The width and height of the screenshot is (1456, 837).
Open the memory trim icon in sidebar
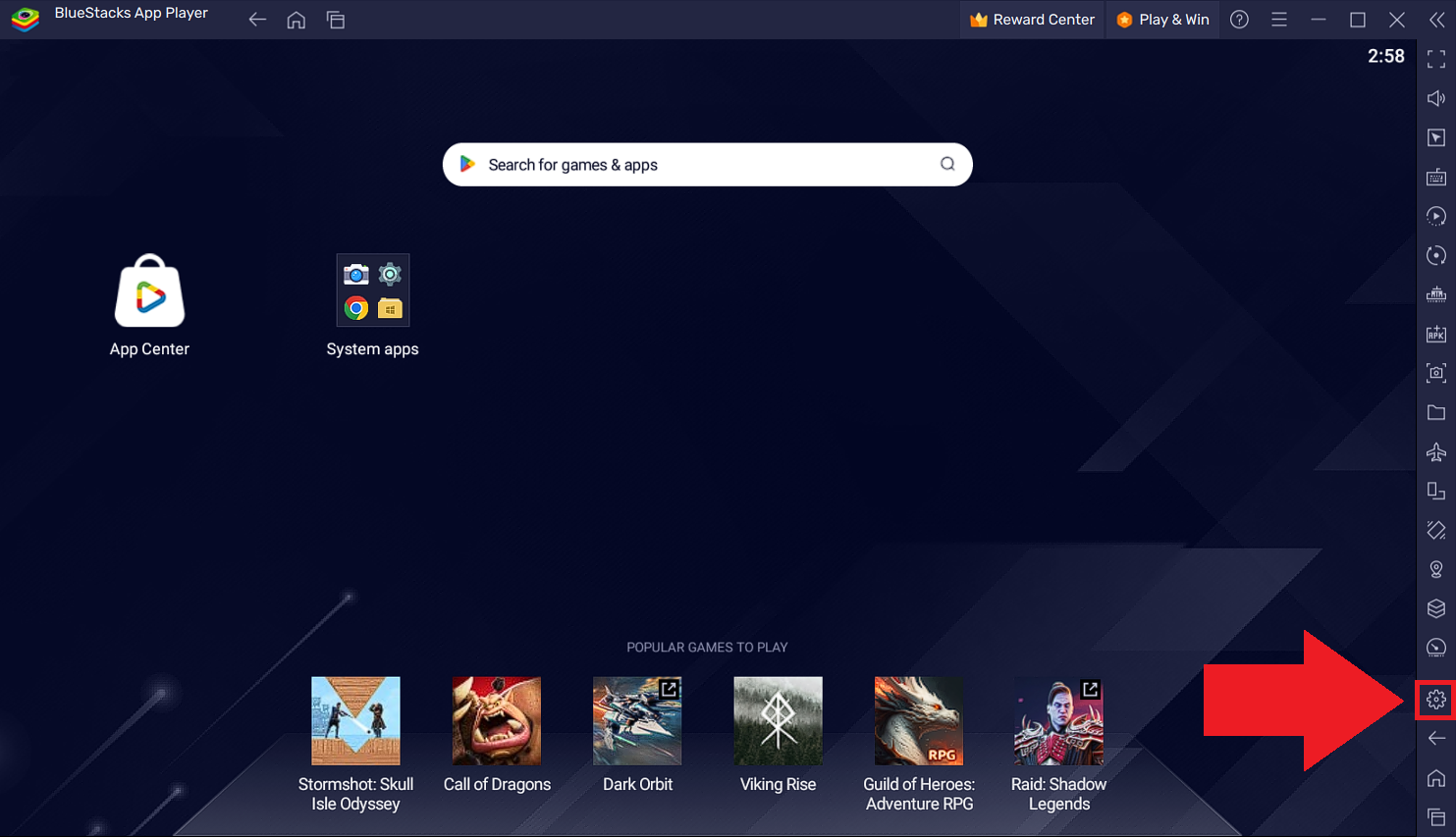click(1436, 294)
